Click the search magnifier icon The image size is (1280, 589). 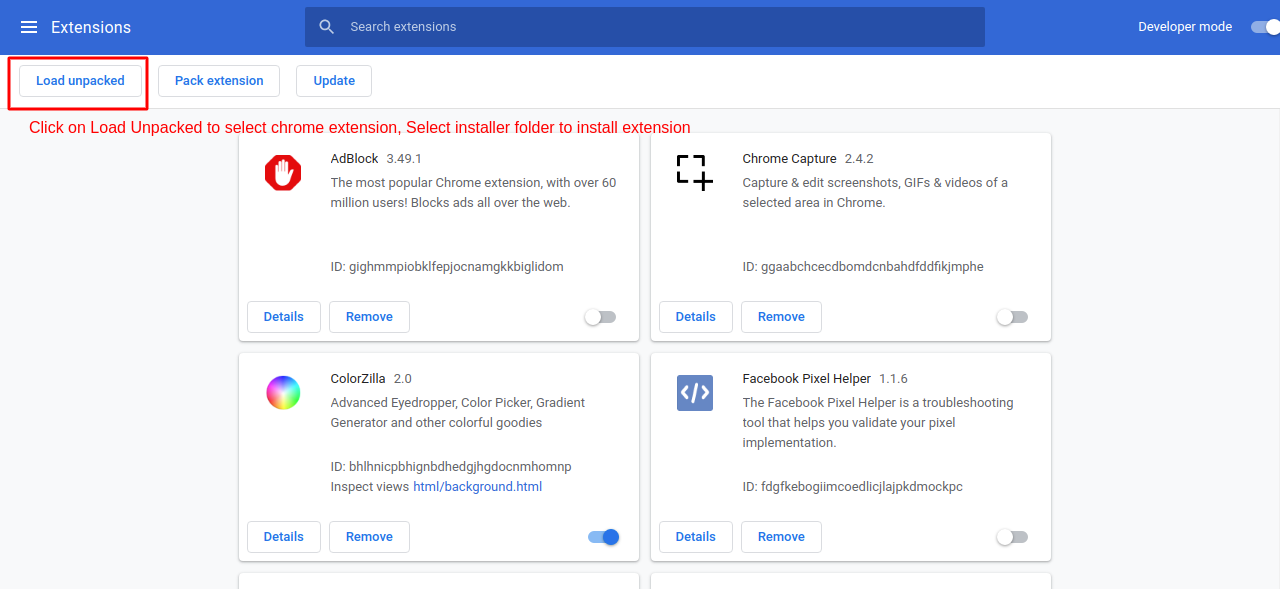pyautogui.click(x=326, y=27)
